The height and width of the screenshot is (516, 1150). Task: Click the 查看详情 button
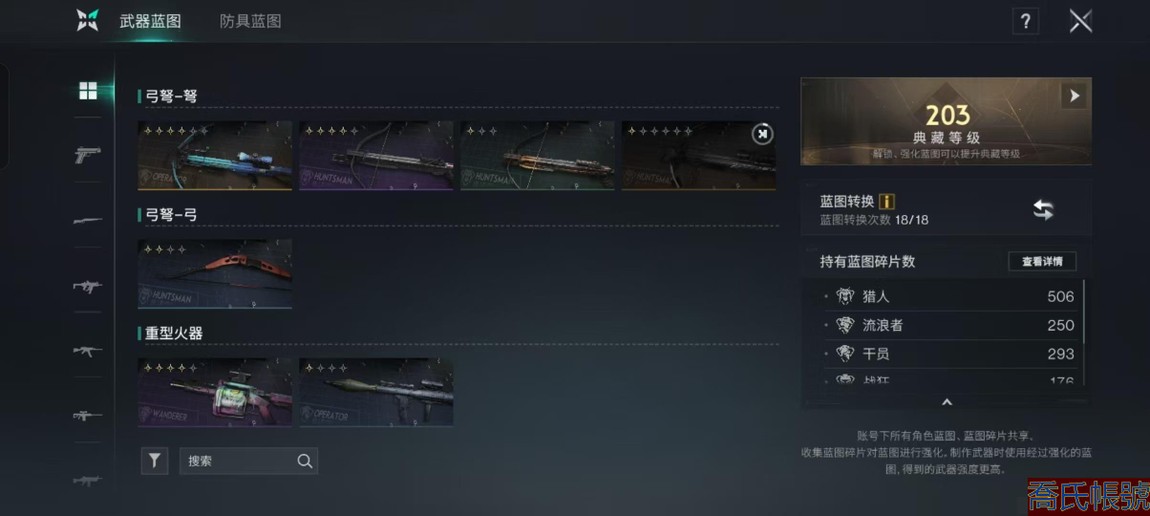1042,262
